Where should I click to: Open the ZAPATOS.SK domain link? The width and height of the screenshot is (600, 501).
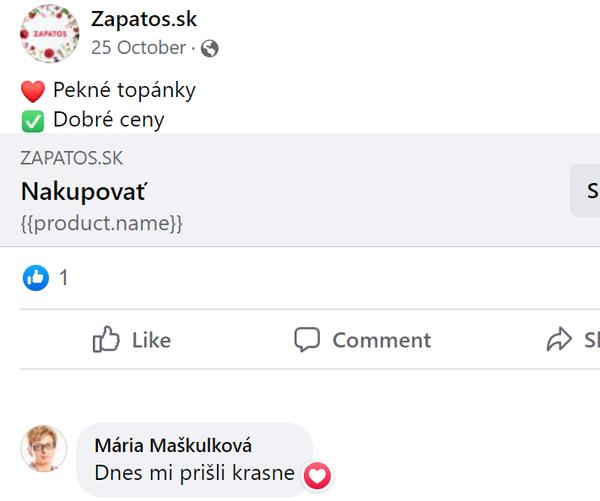click(x=71, y=158)
